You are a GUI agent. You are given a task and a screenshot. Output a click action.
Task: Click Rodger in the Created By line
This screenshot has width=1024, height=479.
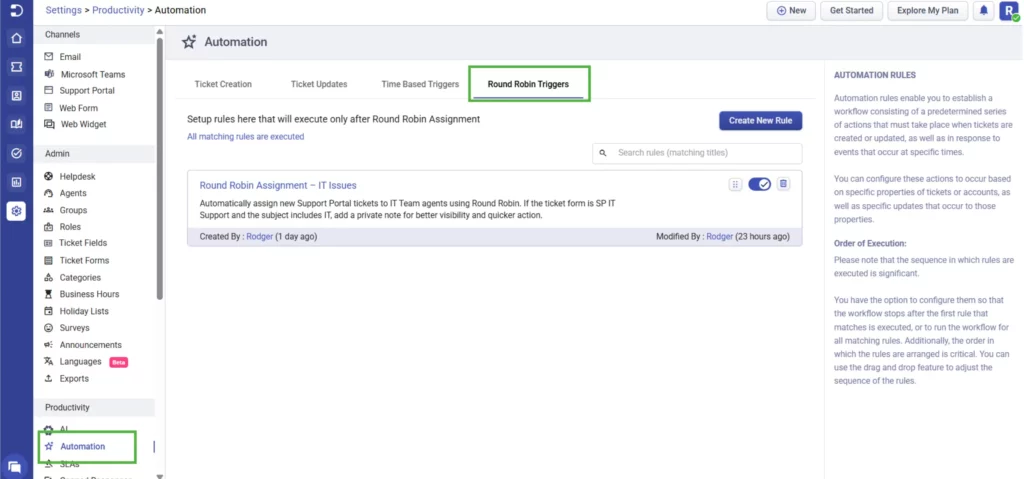click(x=260, y=237)
